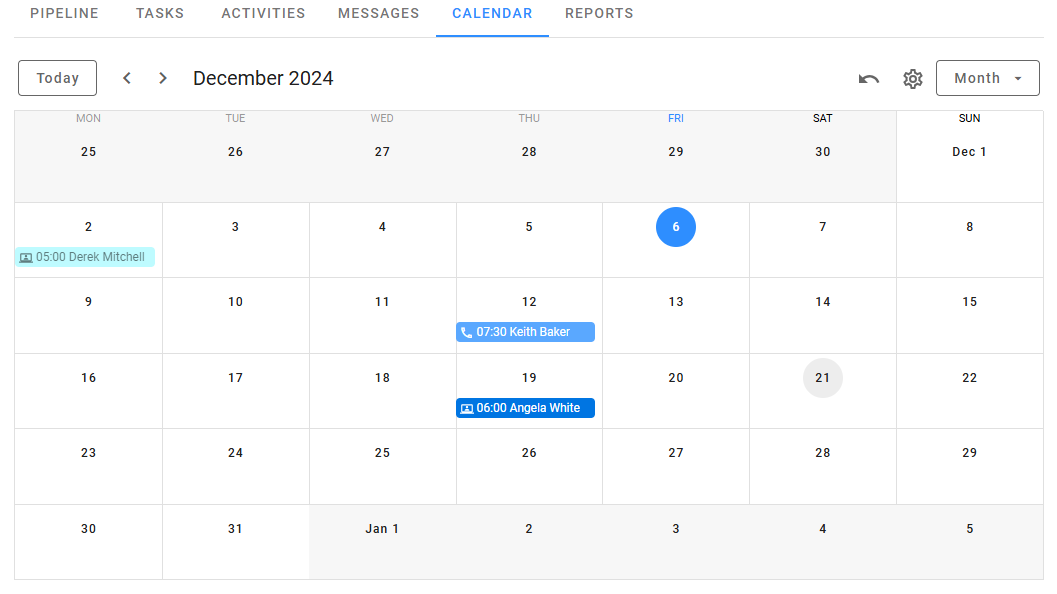1057x594 pixels.
Task: Select the Reports tab
Action: pos(599,13)
